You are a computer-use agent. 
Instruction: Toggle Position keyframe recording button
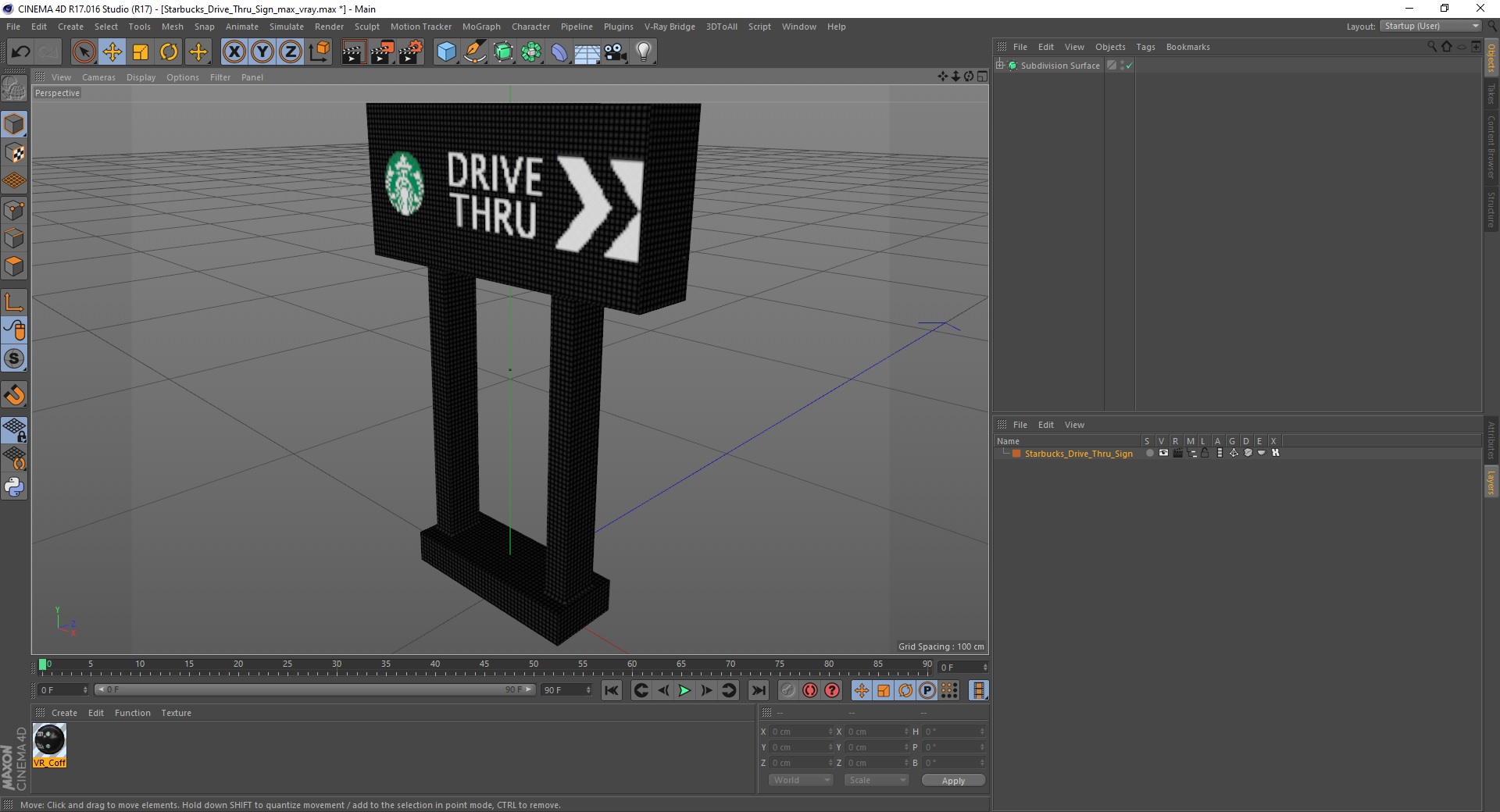pyautogui.click(x=861, y=690)
